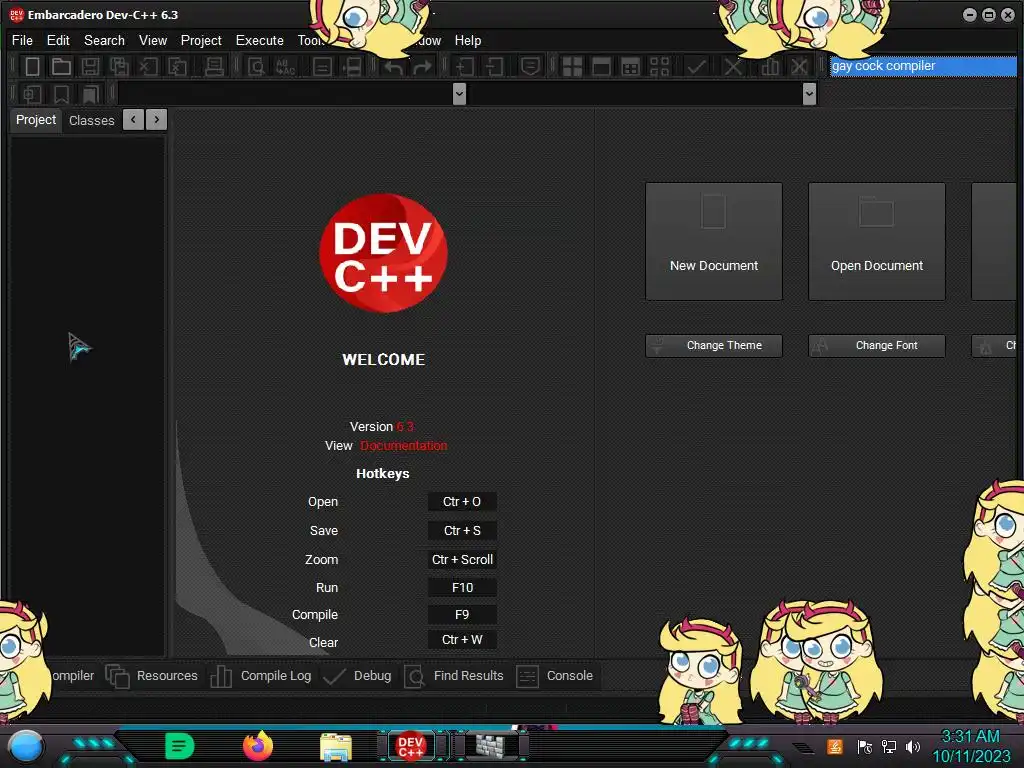1024x768 pixels.
Task: Click the Save All toolbar icon
Action: [119, 67]
